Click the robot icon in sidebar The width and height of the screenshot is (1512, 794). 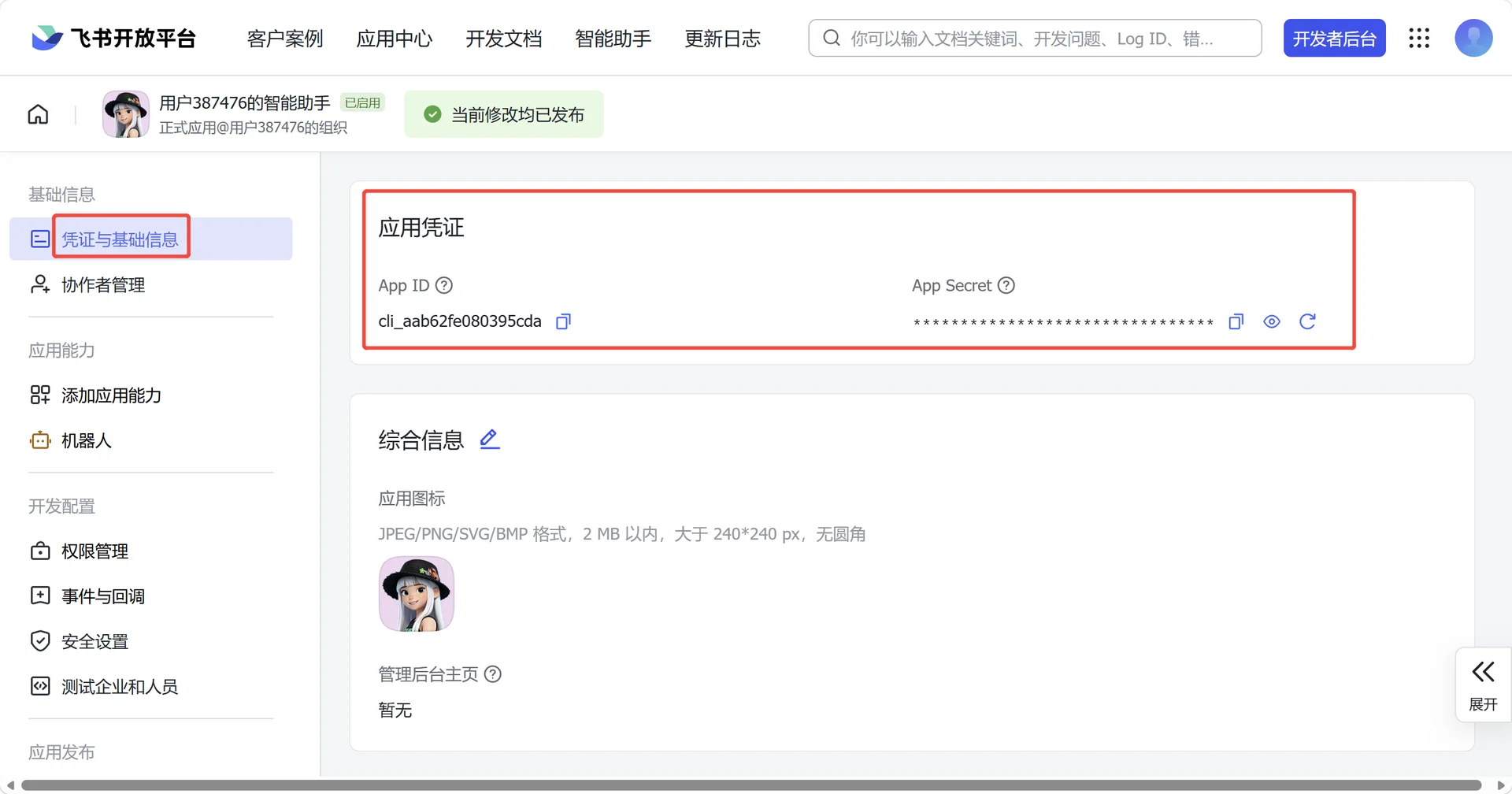tap(40, 440)
